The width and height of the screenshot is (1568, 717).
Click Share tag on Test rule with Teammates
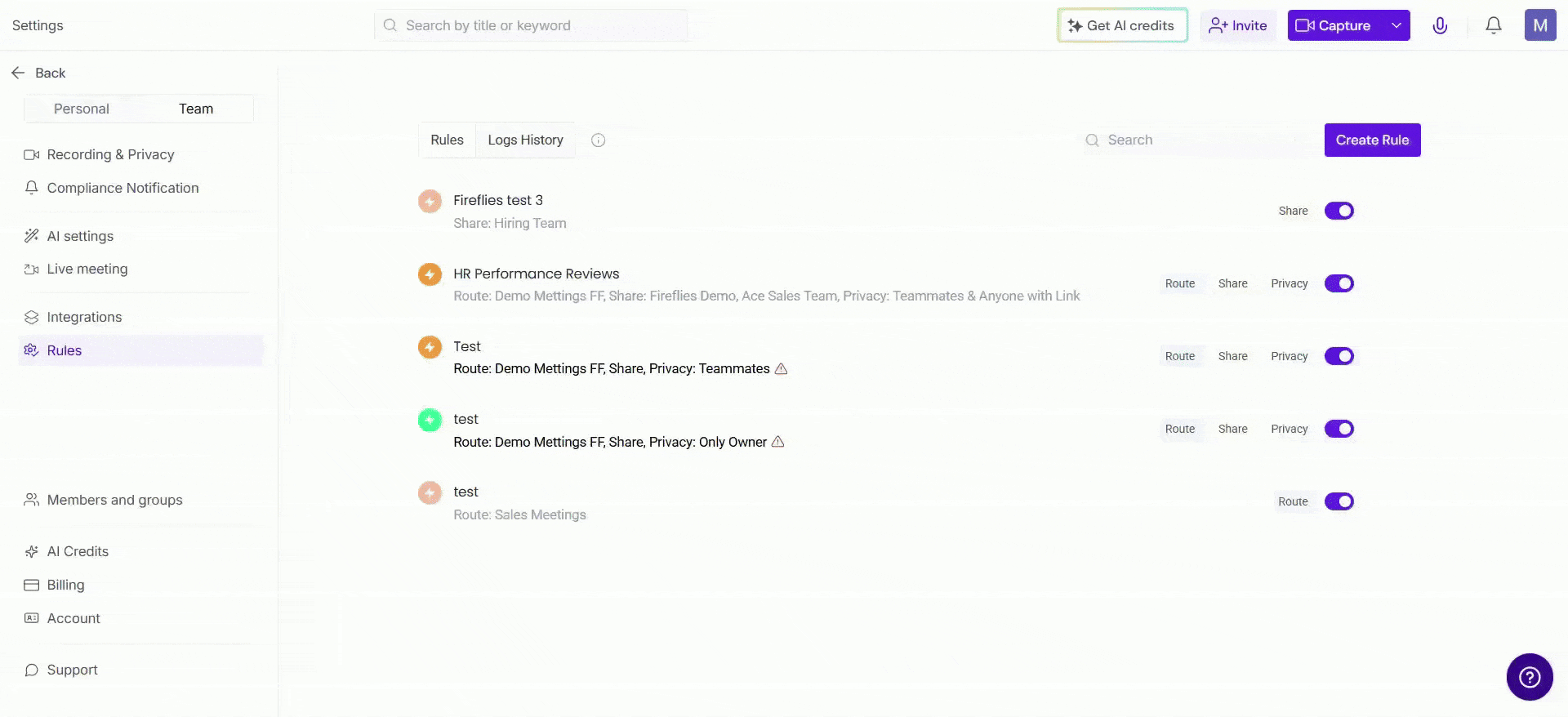tap(1233, 356)
